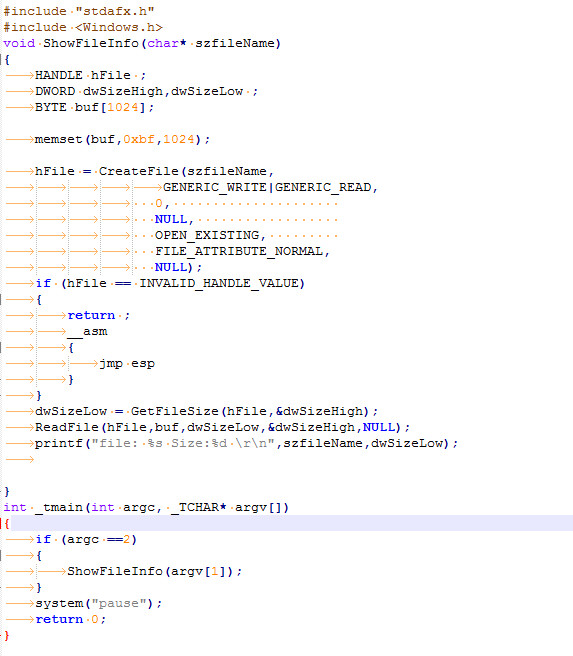
Task: Click the __asm keyword
Action: coord(87,331)
